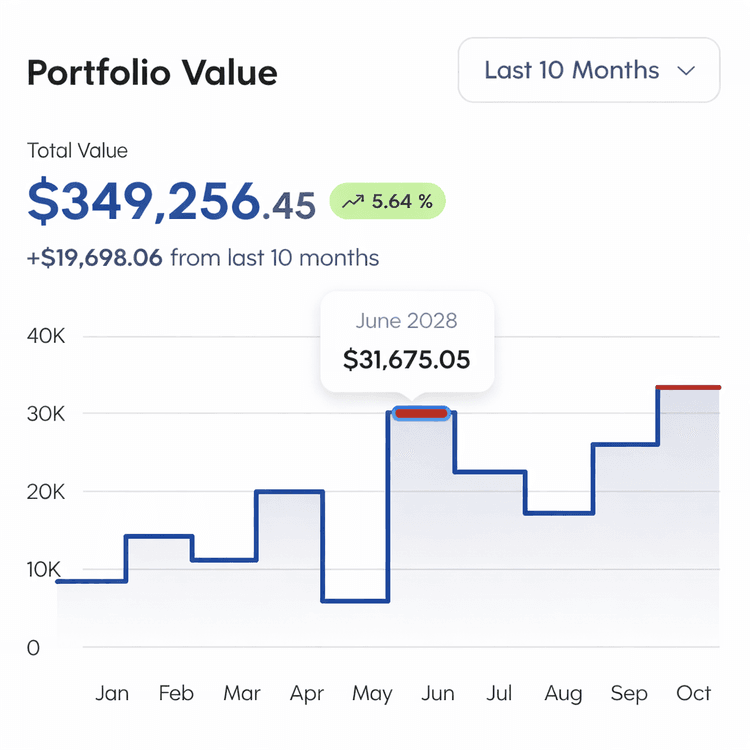Choose the Sep month label

click(x=629, y=693)
